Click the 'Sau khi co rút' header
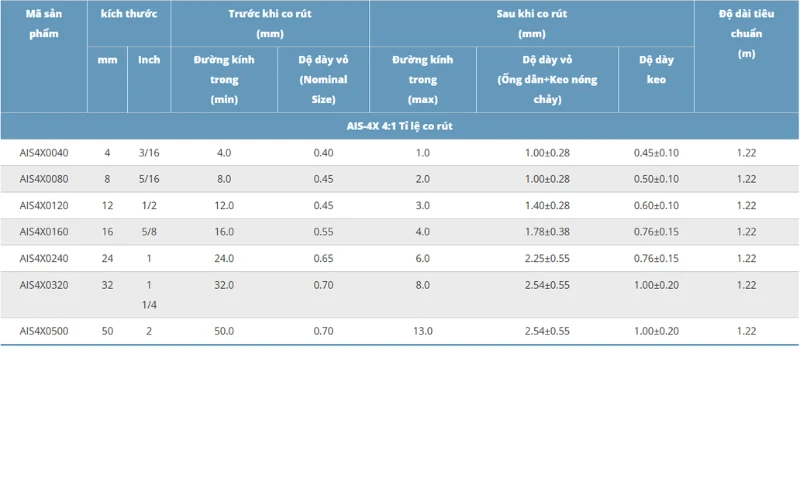 (x=532, y=23)
